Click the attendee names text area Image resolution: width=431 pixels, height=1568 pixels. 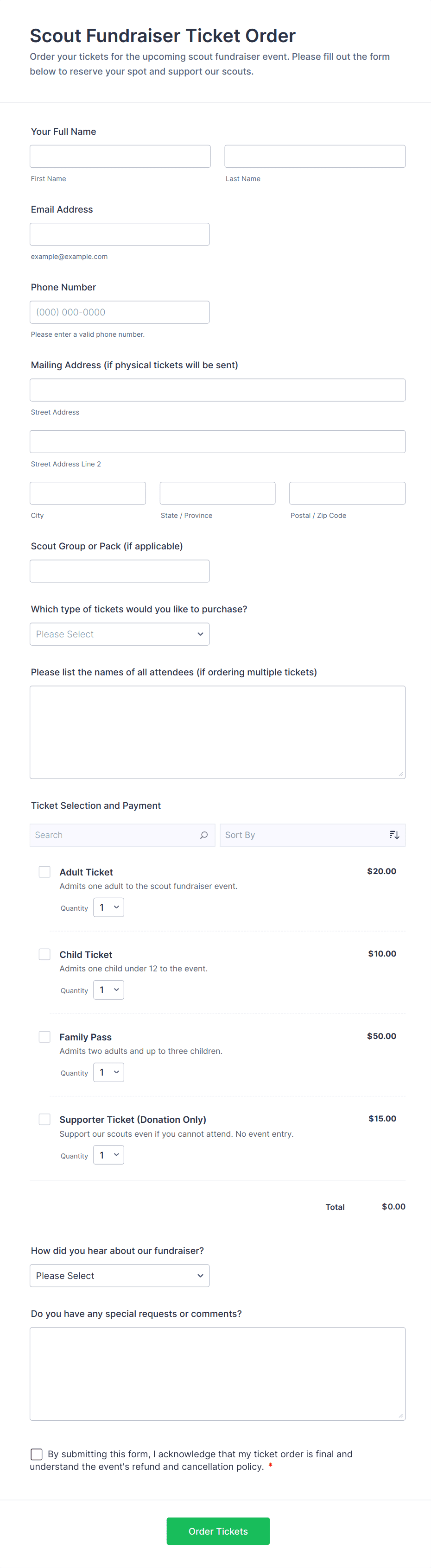(217, 732)
